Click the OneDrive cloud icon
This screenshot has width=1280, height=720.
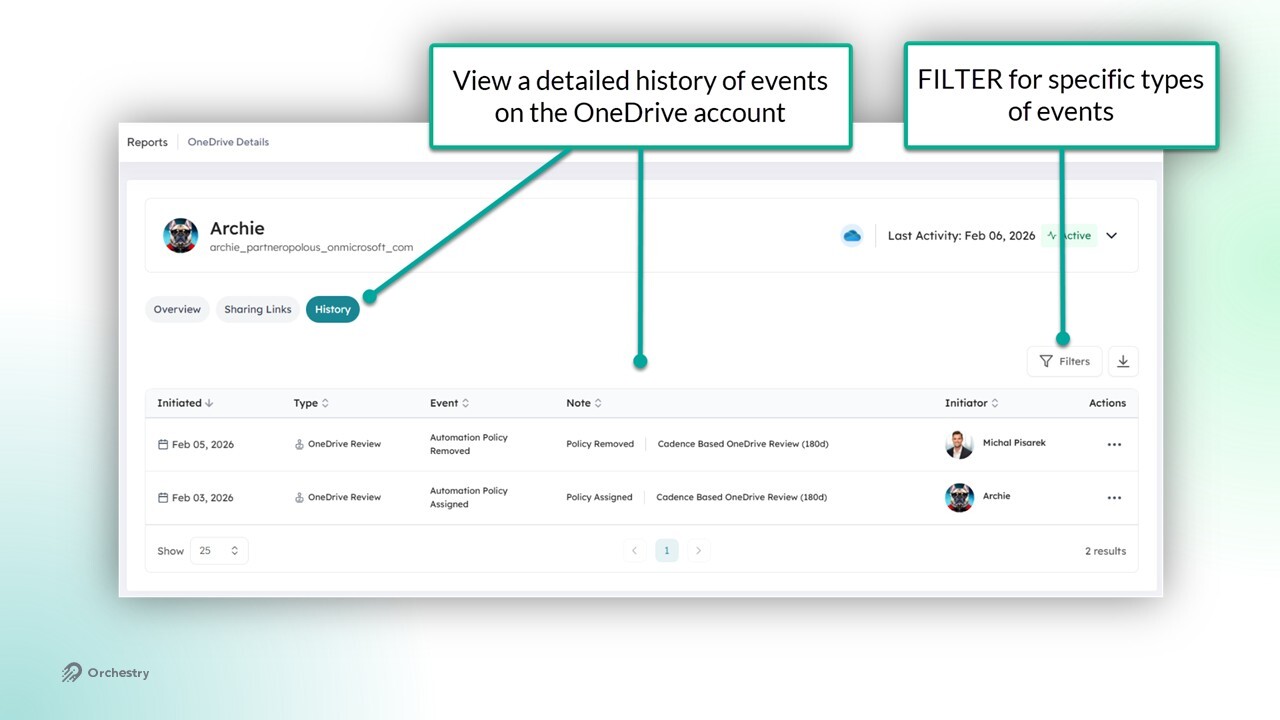point(852,236)
